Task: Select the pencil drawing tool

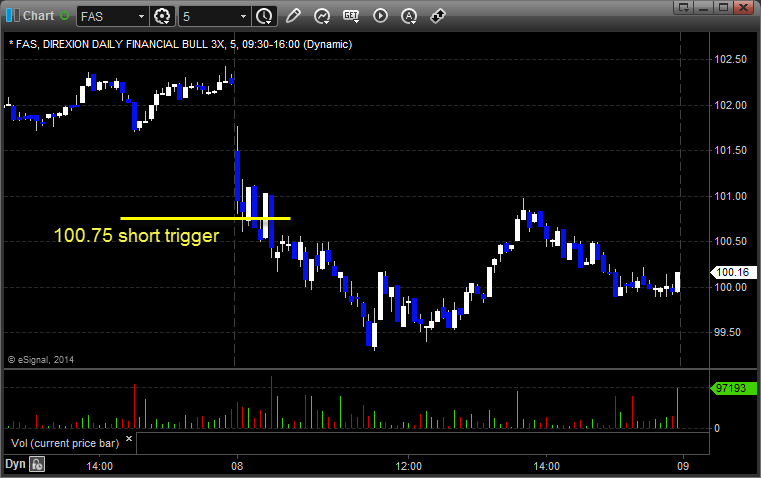Action: pyautogui.click(x=293, y=16)
